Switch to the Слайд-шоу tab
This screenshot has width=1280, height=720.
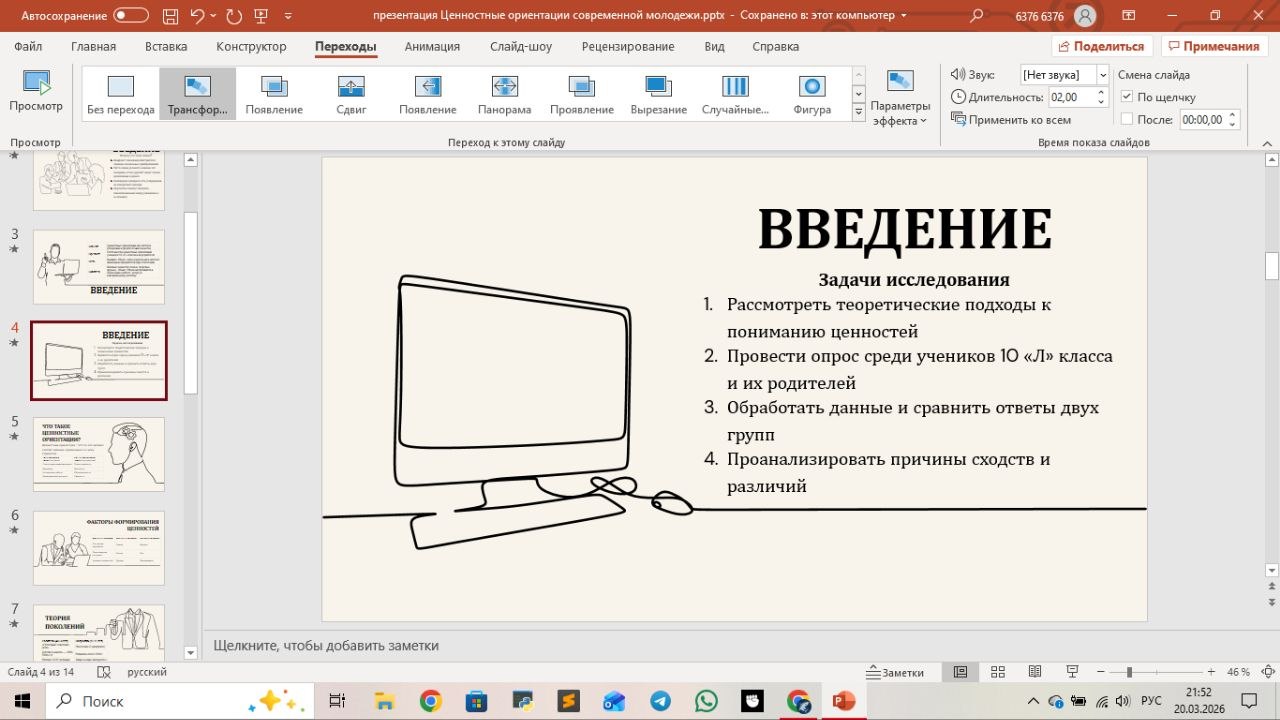(x=520, y=46)
